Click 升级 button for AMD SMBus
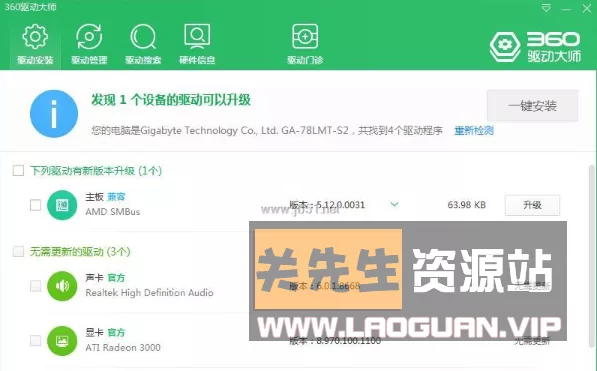Screen dimensions: 597x371 point(532,205)
